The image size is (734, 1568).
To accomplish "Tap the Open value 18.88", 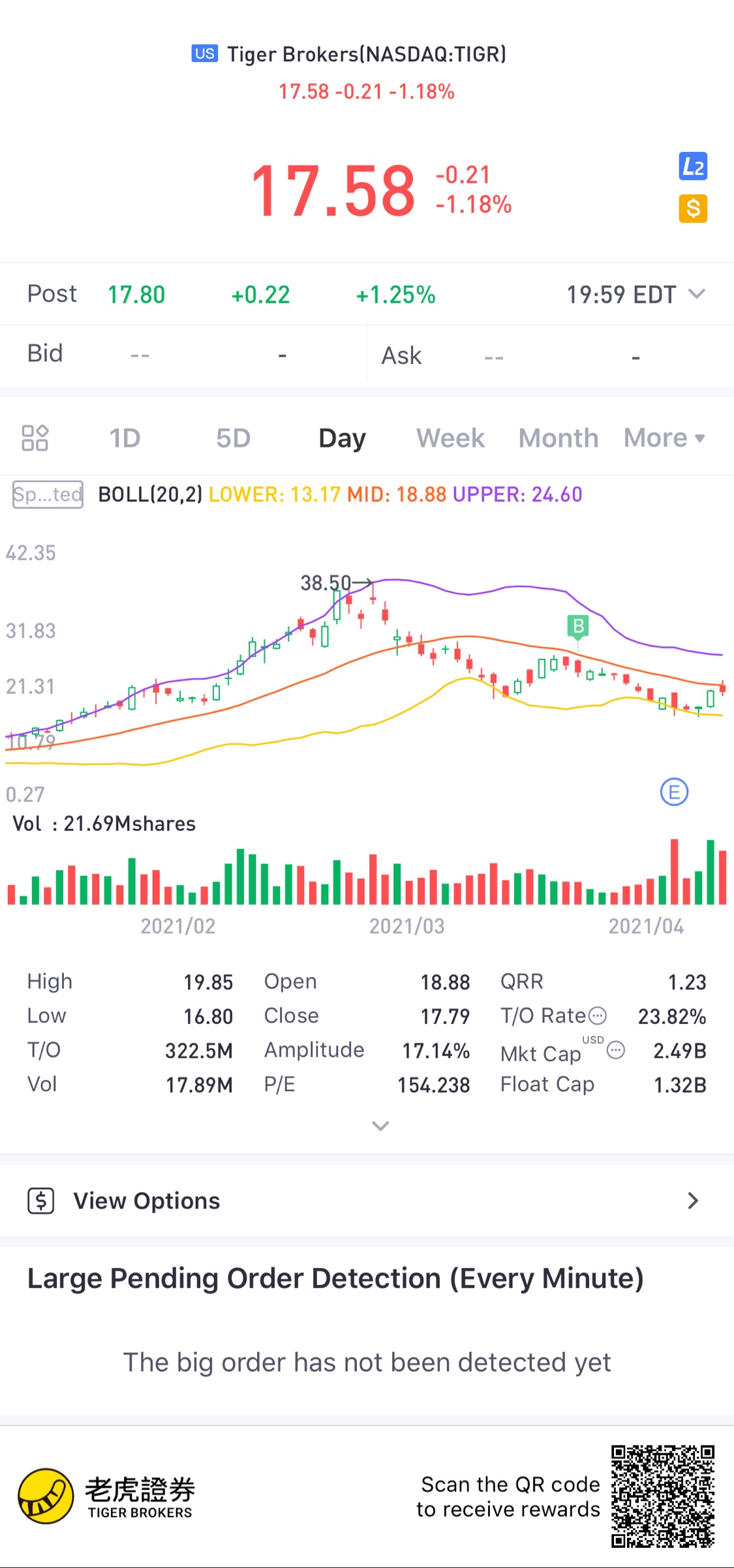I will click(445, 982).
